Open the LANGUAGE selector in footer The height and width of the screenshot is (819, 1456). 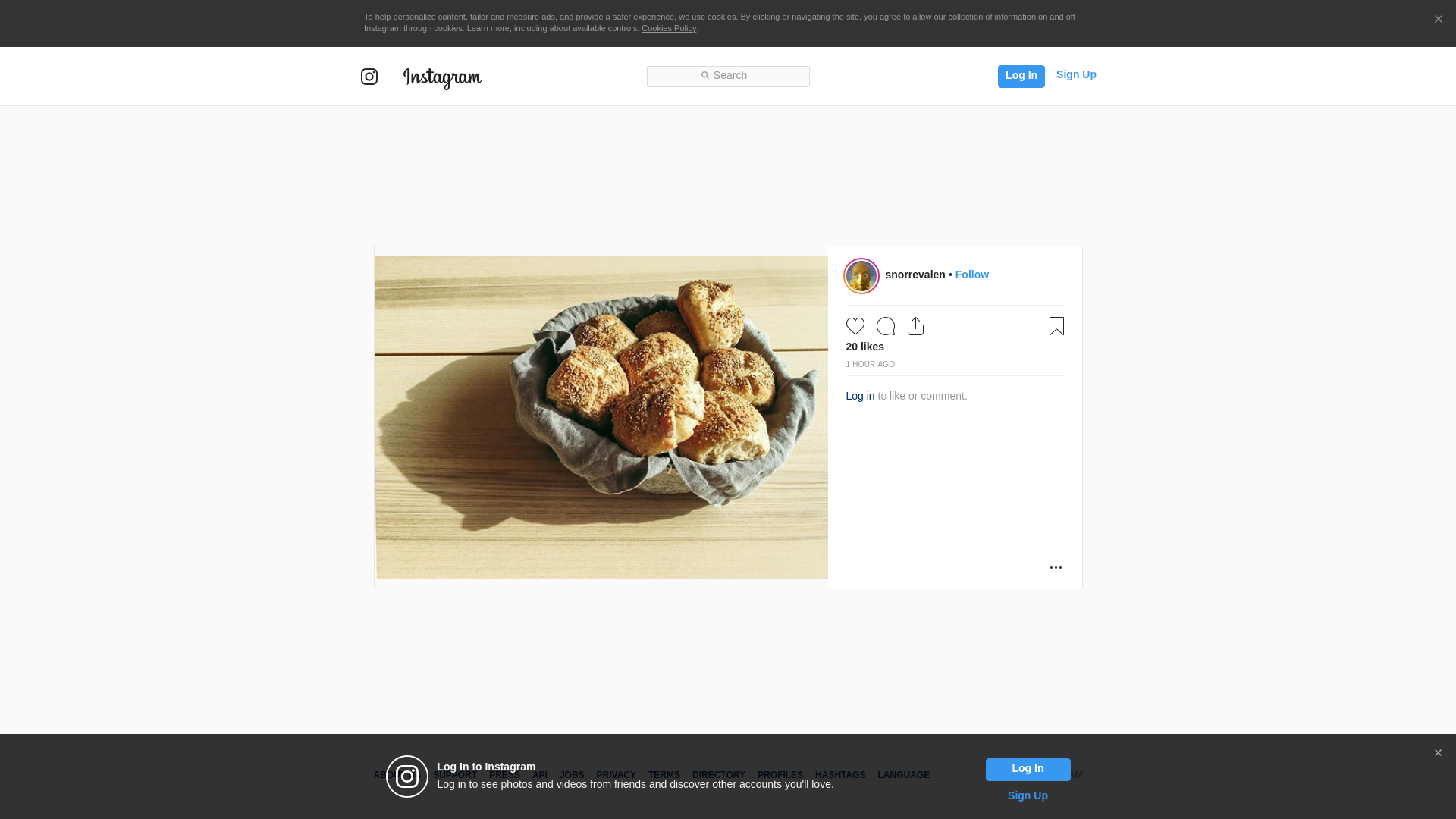(x=903, y=775)
